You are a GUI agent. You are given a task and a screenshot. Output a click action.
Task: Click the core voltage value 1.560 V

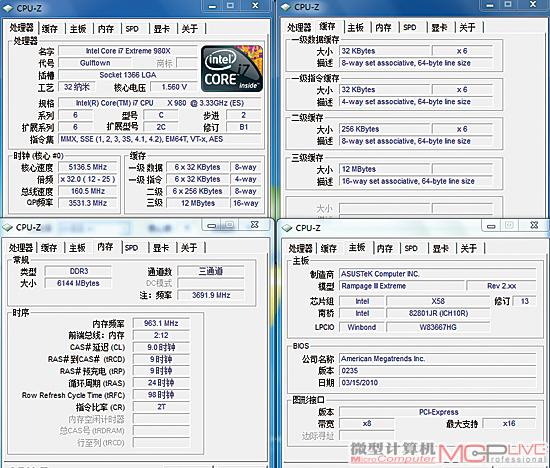[x=174, y=87]
